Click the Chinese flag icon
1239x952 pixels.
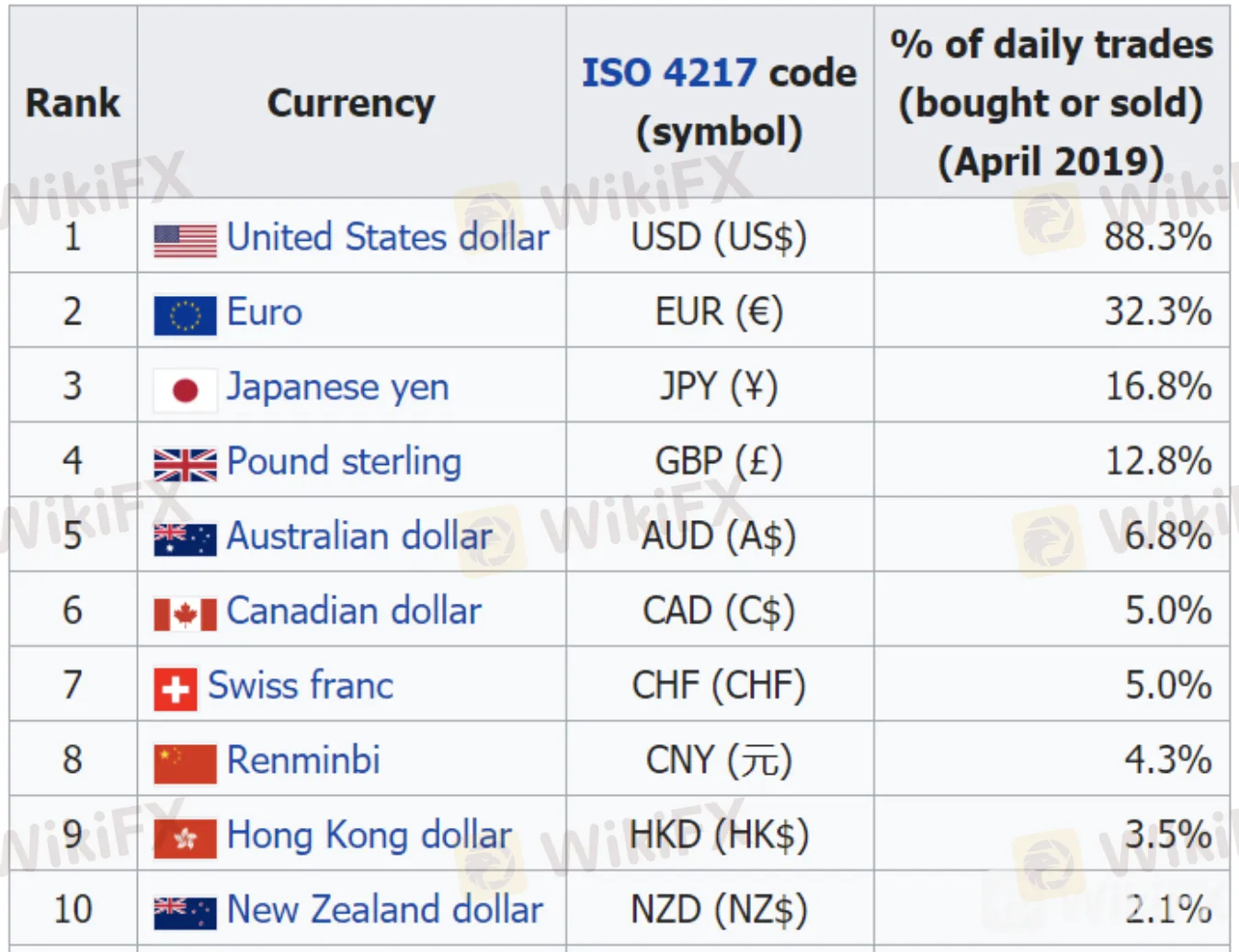pos(185,764)
